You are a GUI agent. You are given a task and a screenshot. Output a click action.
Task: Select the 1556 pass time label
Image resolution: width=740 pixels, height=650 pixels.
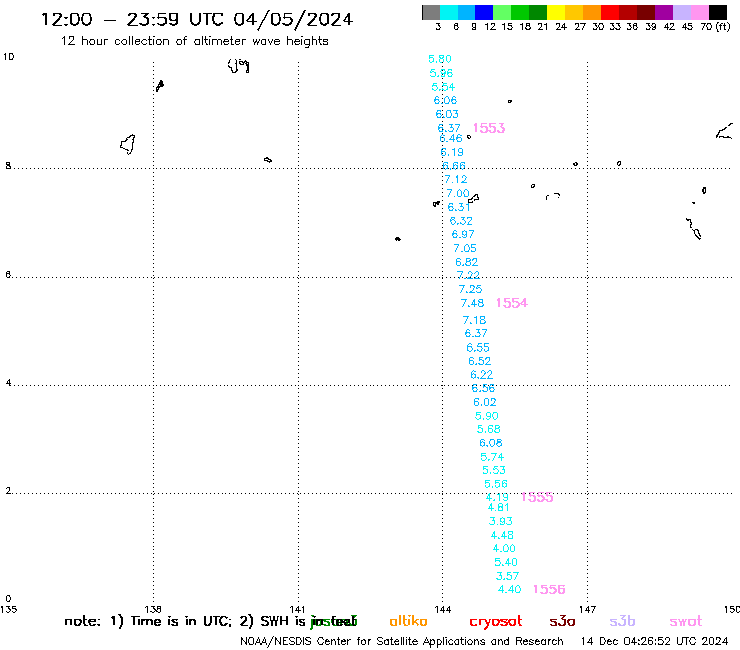(x=549, y=589)
